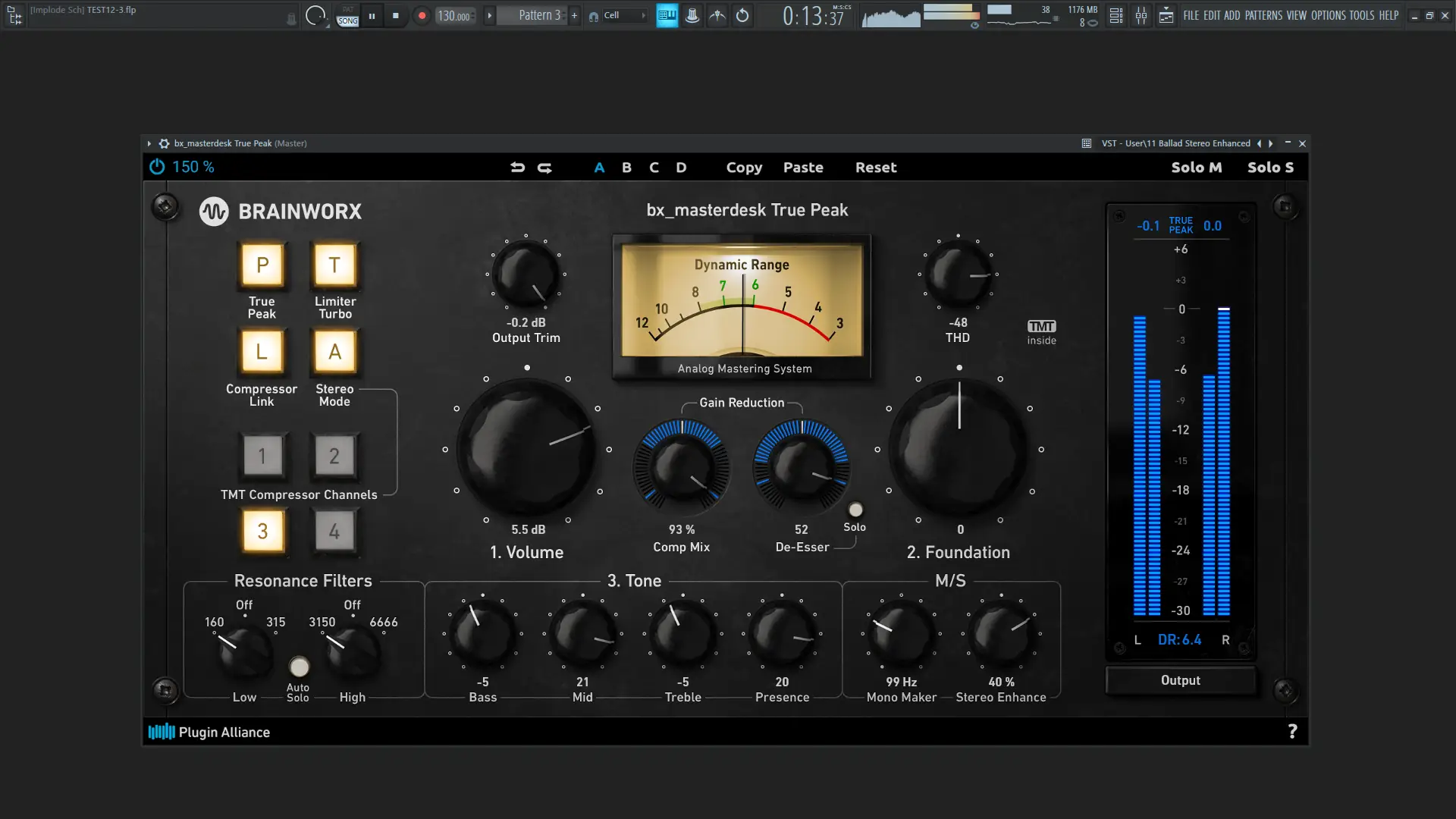Image resolution: width=1456 pixels, height=819 pixels.
Task: Click the Solo M button
Action: (x=1196, y=168)
